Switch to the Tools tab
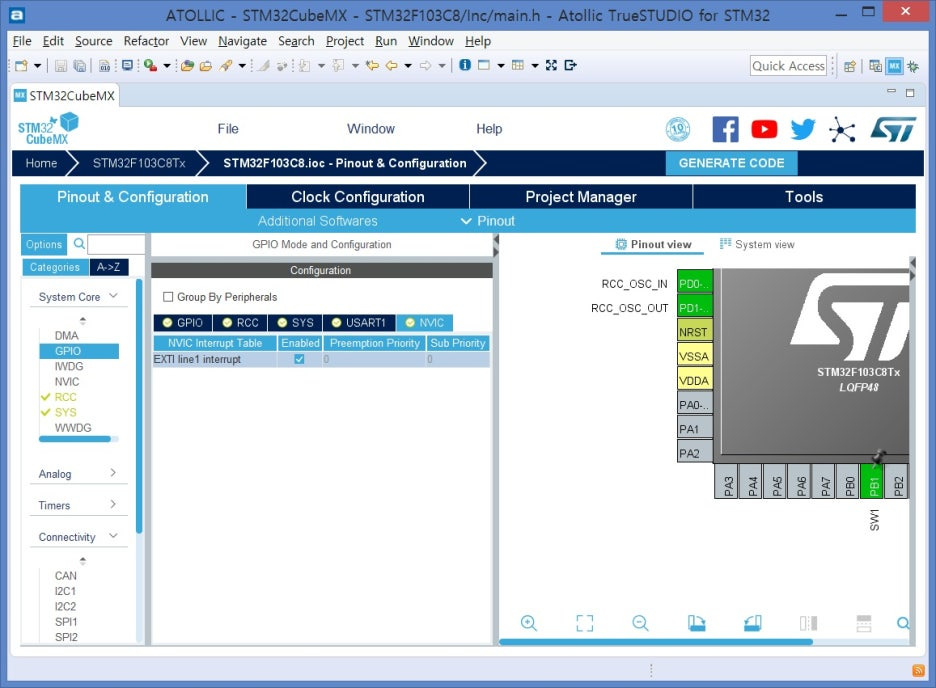Screen dimensions: 936x688 (x=804, y=197)
